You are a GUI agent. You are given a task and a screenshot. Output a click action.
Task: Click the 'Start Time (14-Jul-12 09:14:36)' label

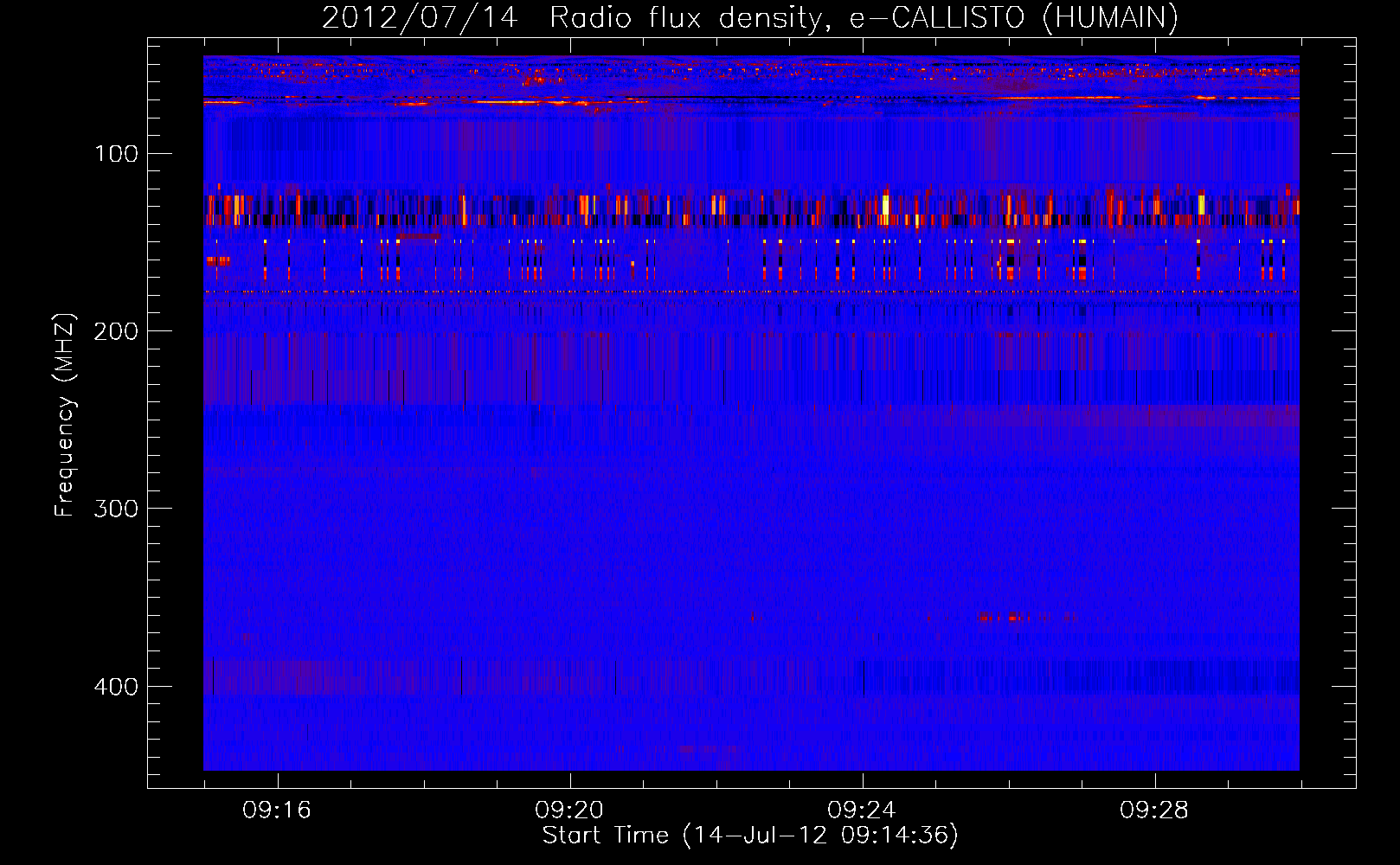click(x=750, y=836)
